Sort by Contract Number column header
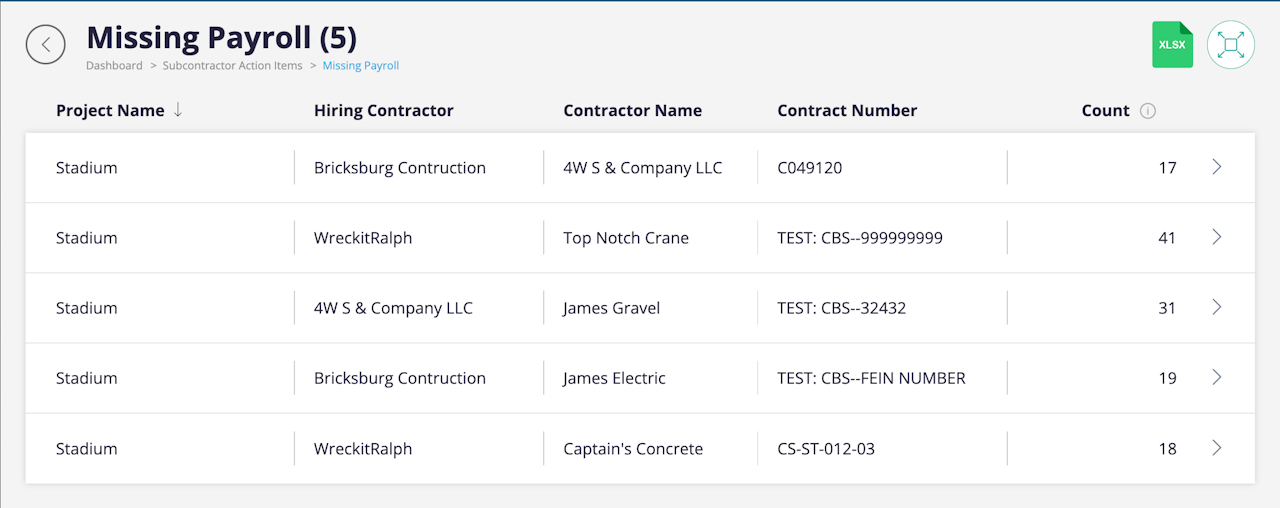The image size is (1280, 508). tap(847, 111)
